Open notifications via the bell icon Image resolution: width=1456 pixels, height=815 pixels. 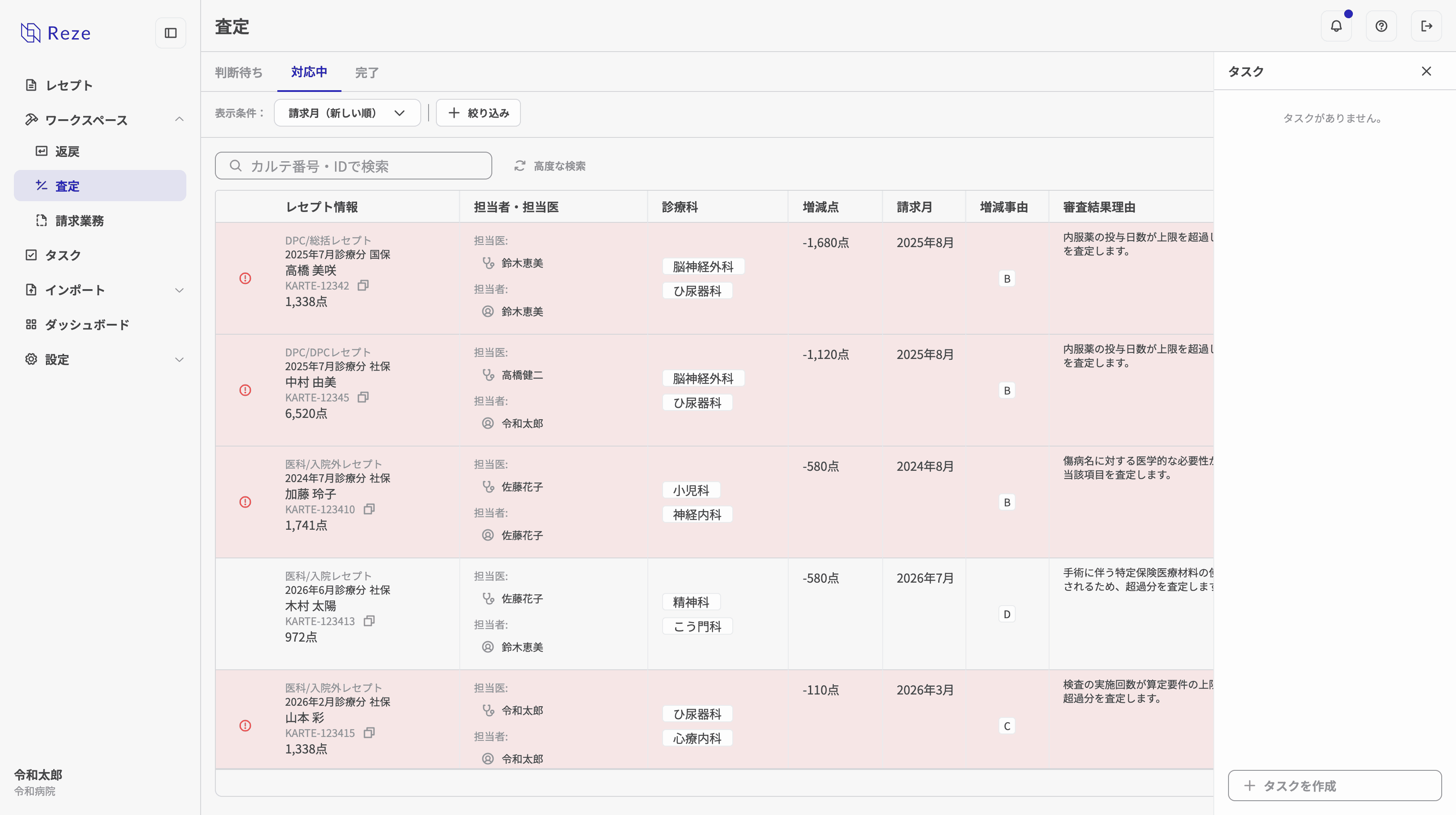(x=1336, y=26)
